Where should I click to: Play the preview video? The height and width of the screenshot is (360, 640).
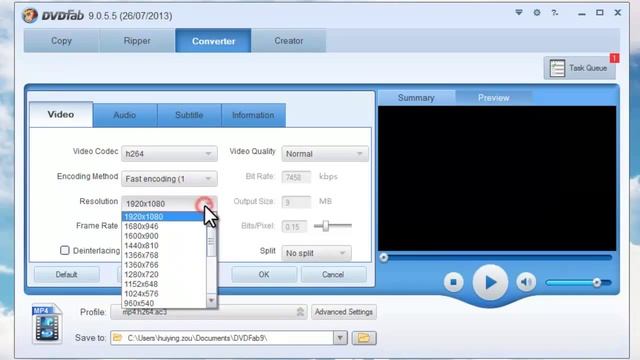(x=490, y=282)
